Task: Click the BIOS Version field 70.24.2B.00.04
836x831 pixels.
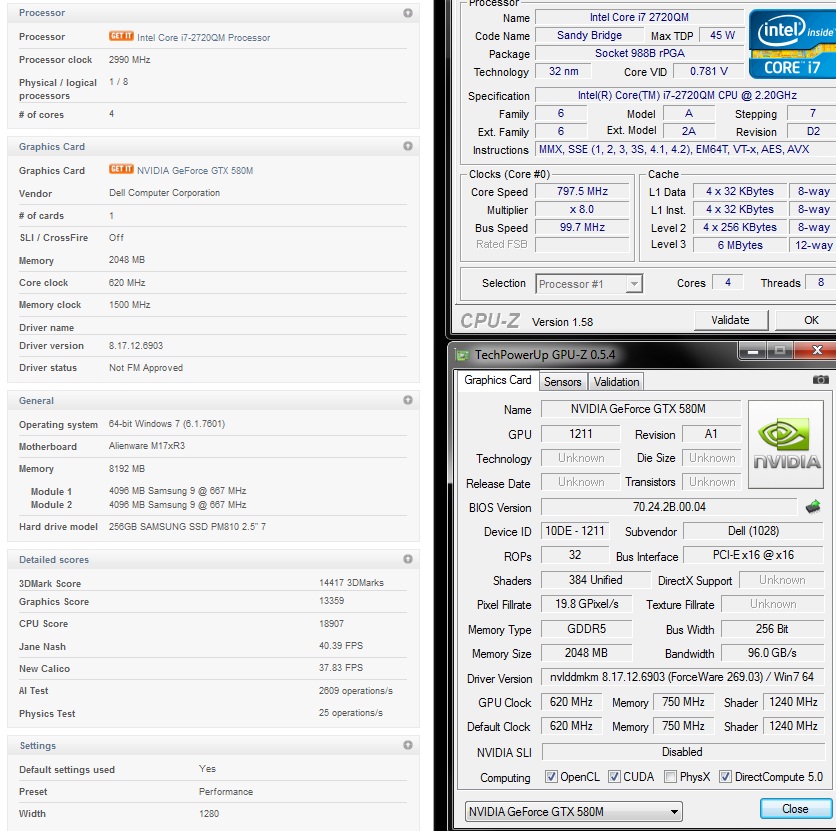Action: click(669, 506)
